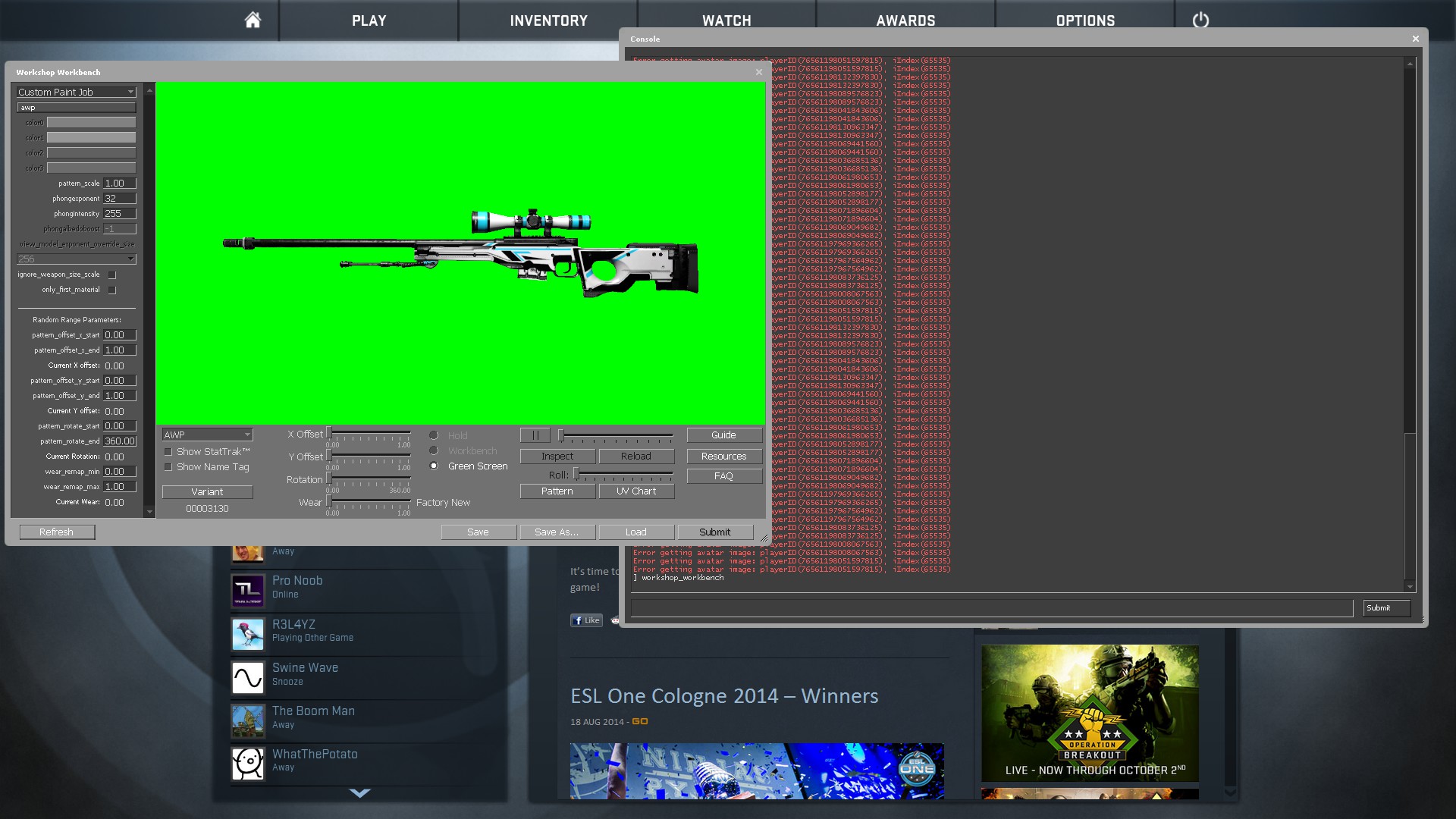This screenshot has height=819, width=1456.
Task: Open R3L4YZ's bird avatar
Action: click(x=247, y=634)
